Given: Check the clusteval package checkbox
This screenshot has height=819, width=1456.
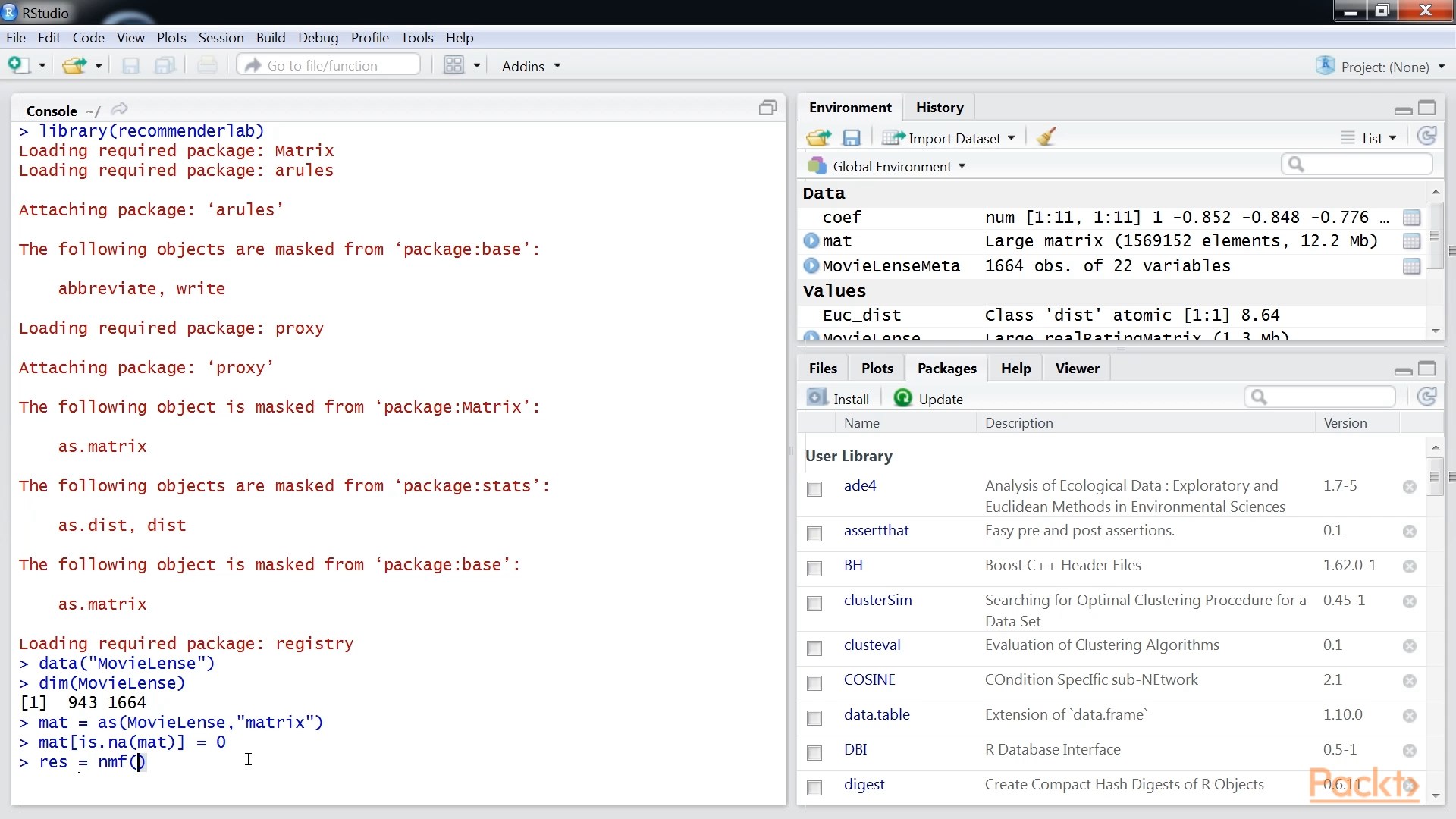Looking at the screenshot, I should [x=814, y=648].
